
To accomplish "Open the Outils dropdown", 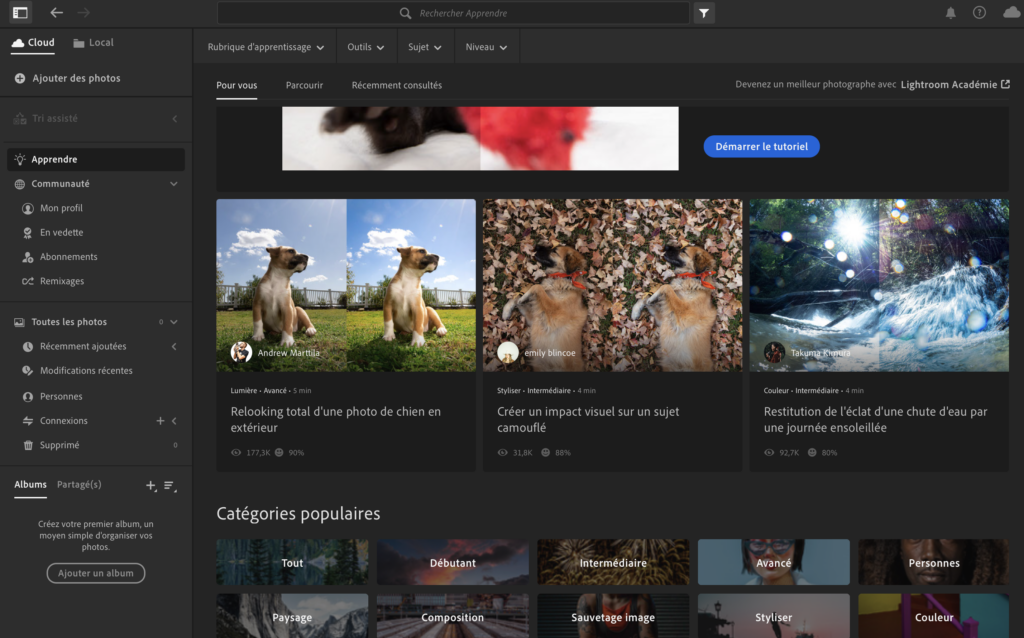I will pyautogui.click(x=366, y=46).
